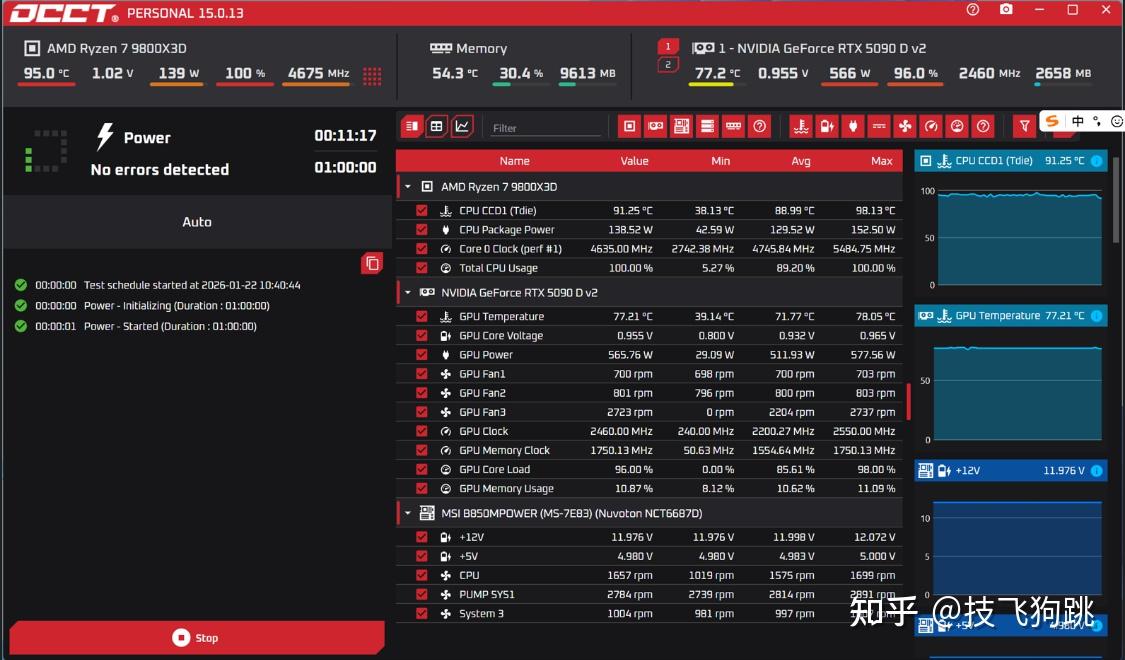Screen dimensions: 1125x660
Task: Toggle the storage sensors filter icon
Action: tap(707, 126)
